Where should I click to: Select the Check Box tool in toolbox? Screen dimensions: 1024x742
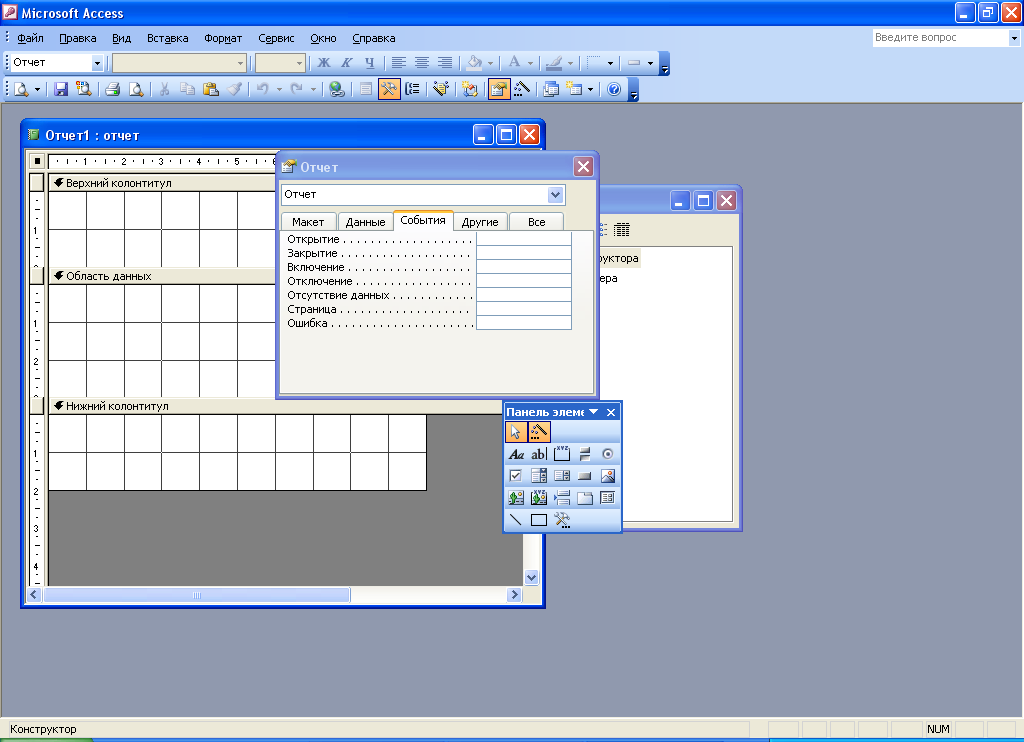click(516, 476)
